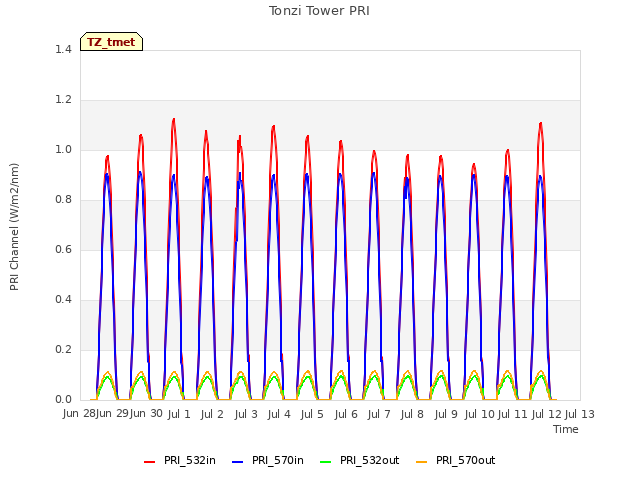The image size is (640, 480).
Task: Click the Jul 9 x-axis tick label
Action: pyautogui.click(x=446, y=414)
